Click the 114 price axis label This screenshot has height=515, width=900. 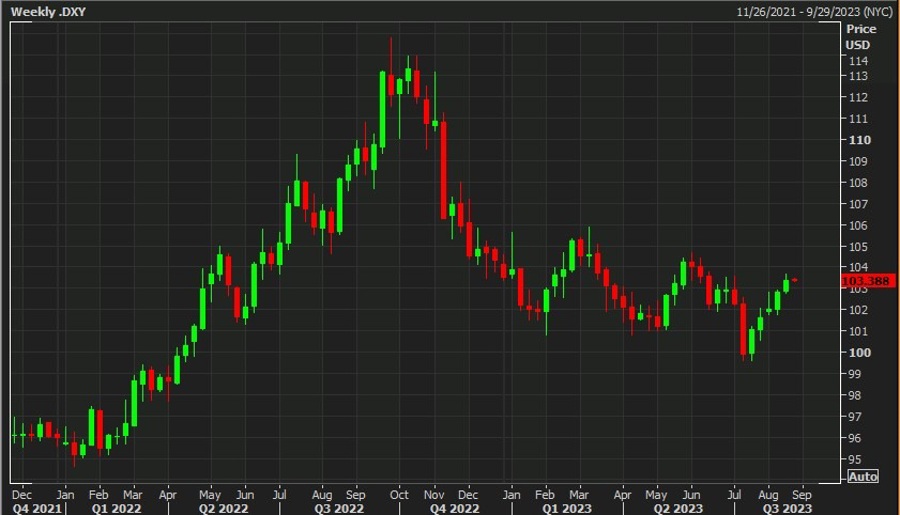[x=859, y=61]
